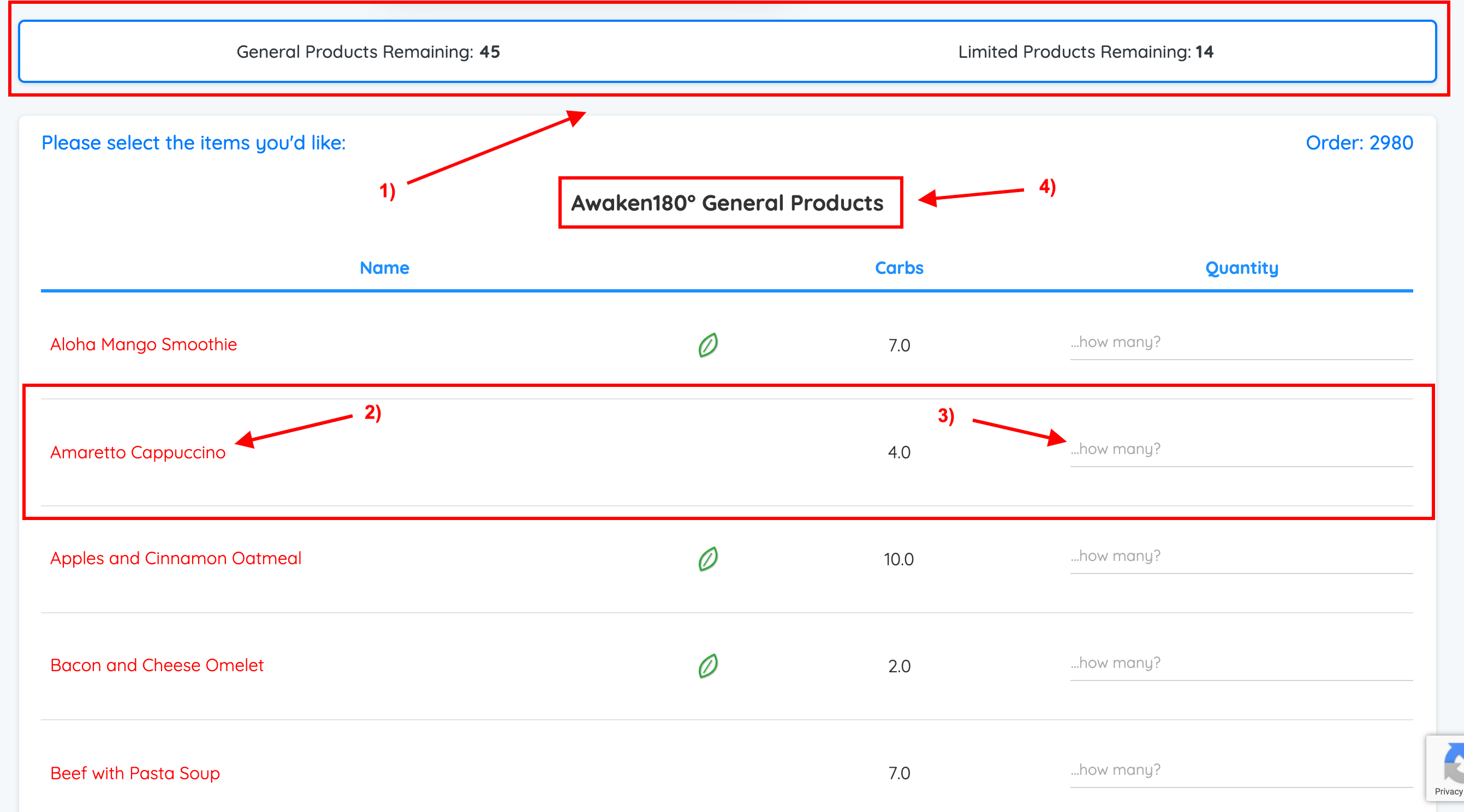Screen dimensions: 1464x812
Task: Click the leaf icon beside Aloha Mango Smoothie
Action: pos(707,344)
